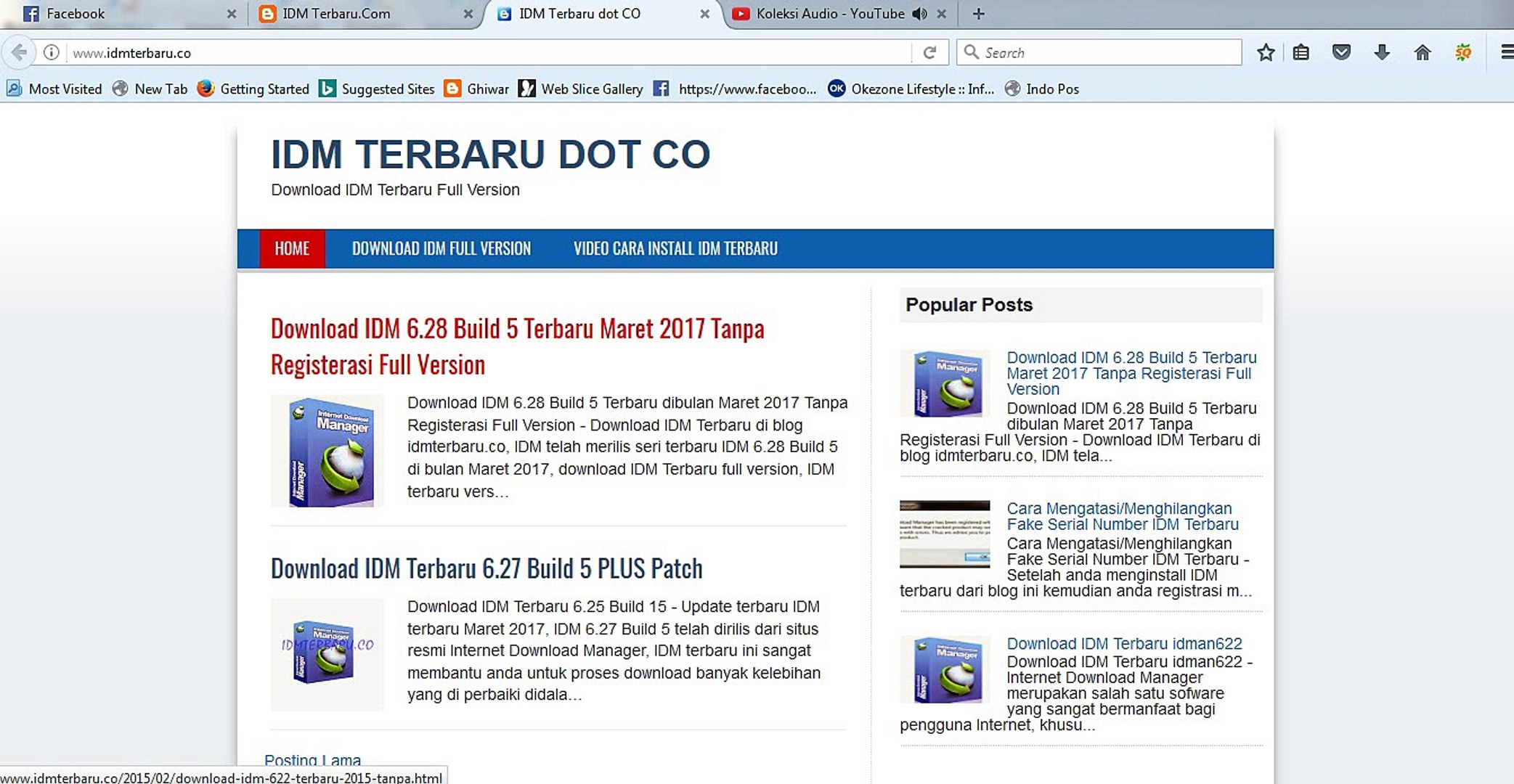Close the IDM Terbaru dot CO tab
The width and height of the screenshot is (1514, 784).
tap(704, 14)
